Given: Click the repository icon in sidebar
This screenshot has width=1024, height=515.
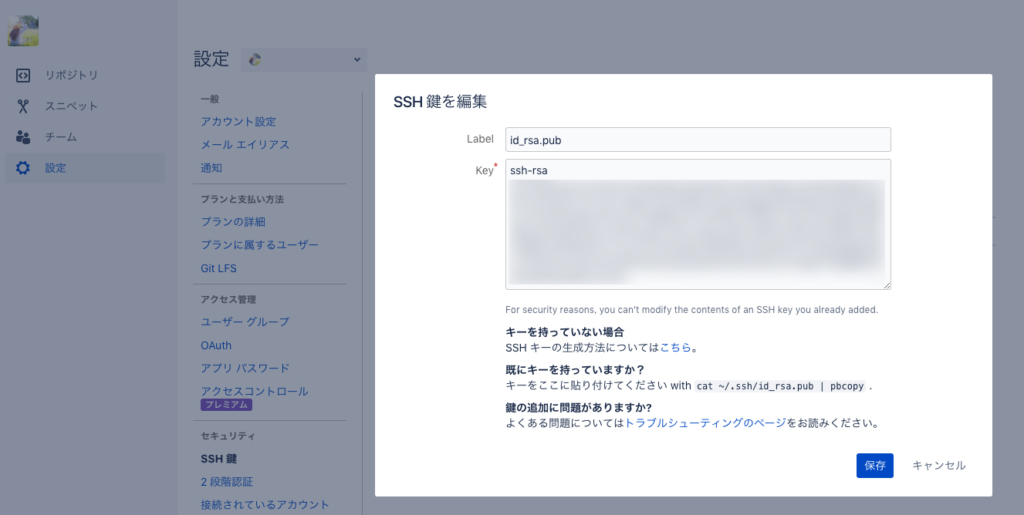Looking at the screenshot, I should click(23, 75).
